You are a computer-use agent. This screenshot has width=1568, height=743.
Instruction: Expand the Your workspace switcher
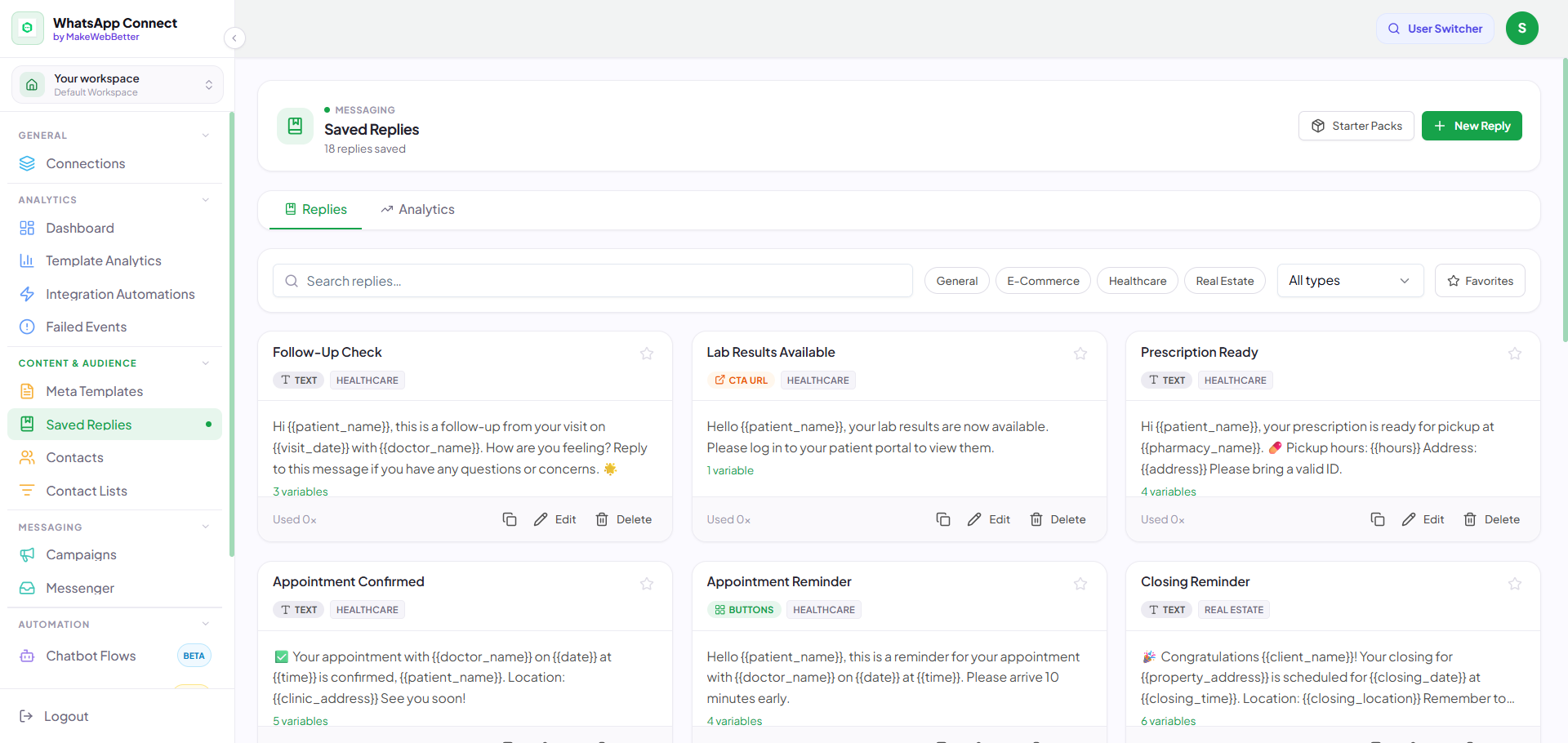click(117, 85)
